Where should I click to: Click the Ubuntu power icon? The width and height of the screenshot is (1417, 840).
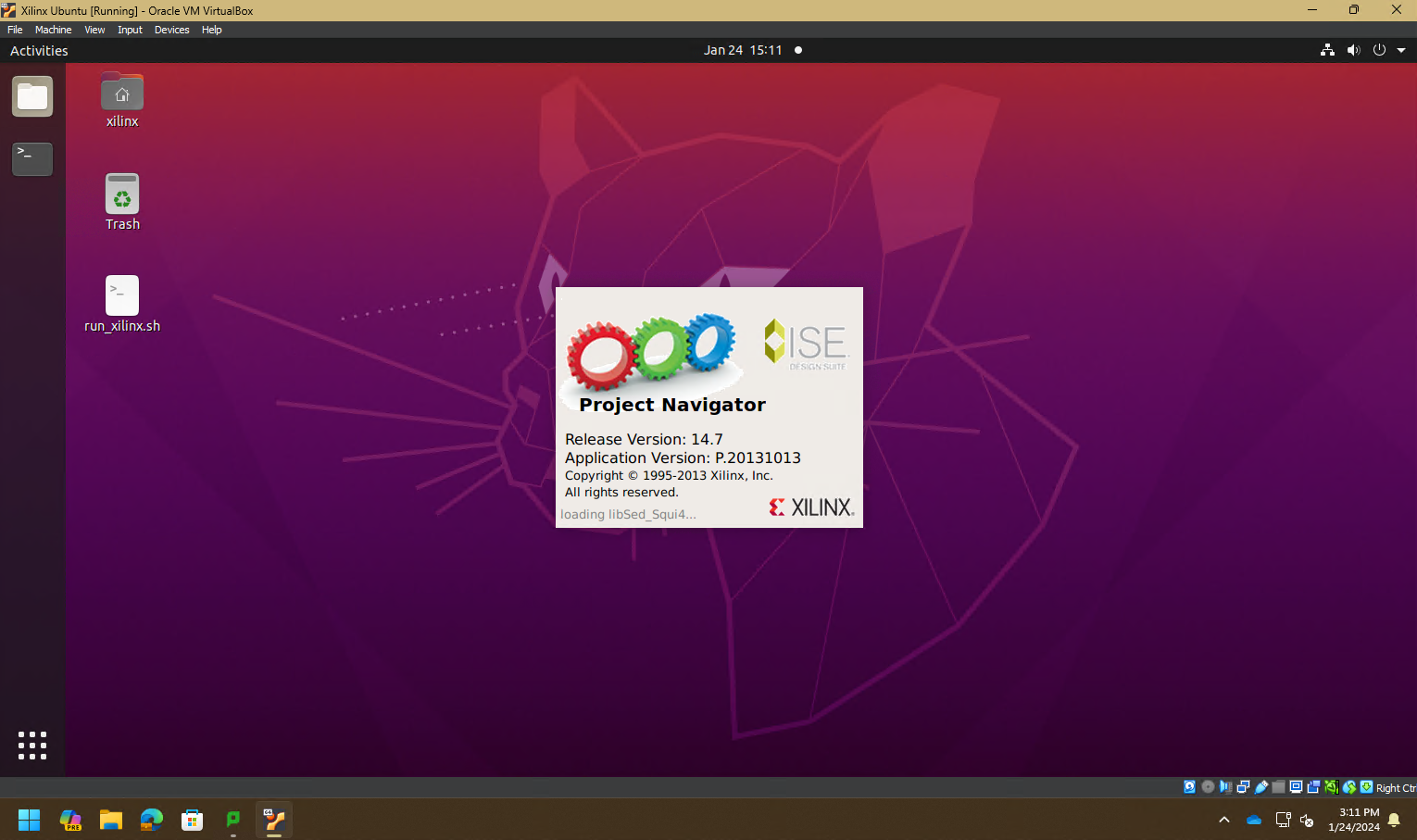point(1379,50)
